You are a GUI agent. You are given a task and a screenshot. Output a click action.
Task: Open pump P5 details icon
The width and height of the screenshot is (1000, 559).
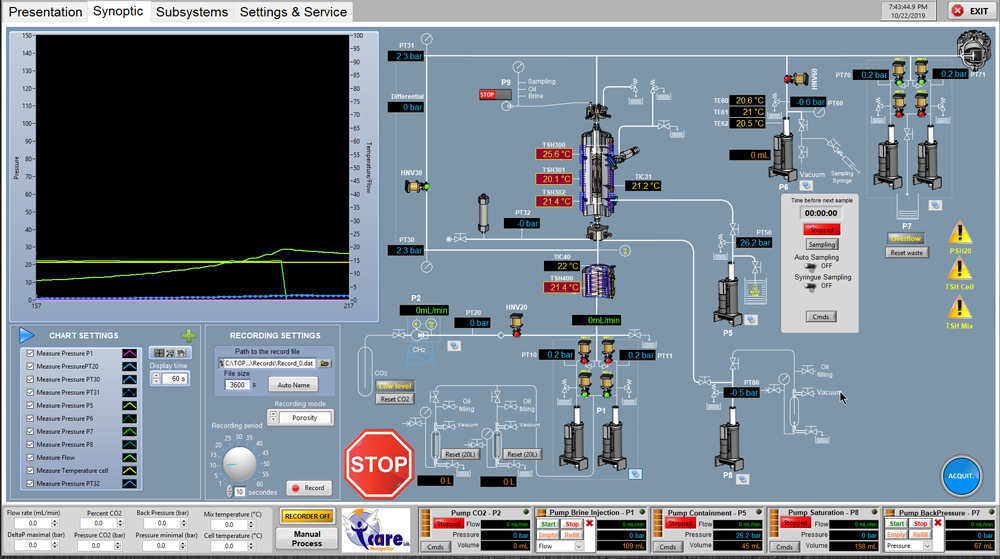751,319
